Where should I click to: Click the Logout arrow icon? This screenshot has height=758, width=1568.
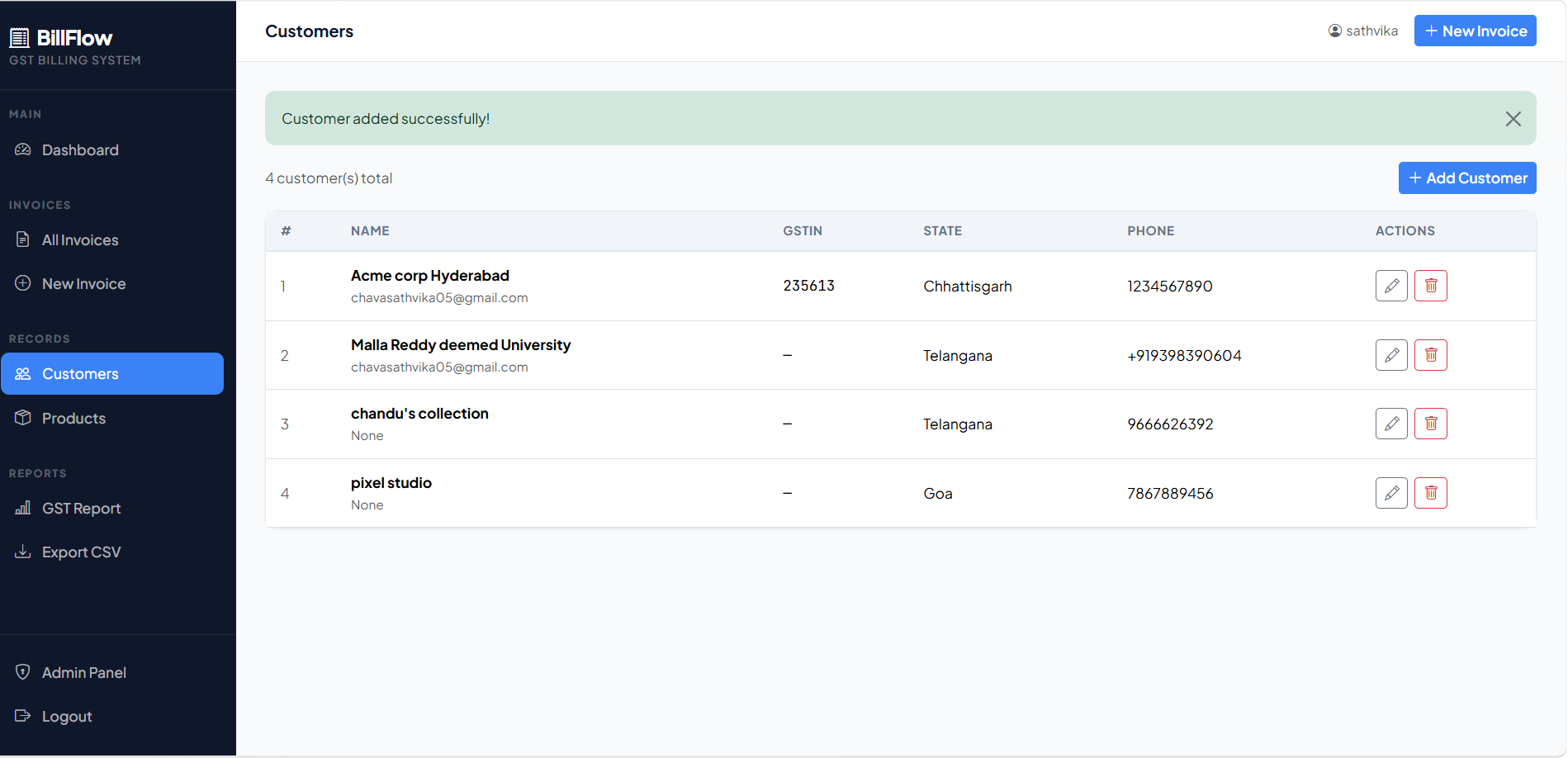pyautogui.click(x=23, y=716)
